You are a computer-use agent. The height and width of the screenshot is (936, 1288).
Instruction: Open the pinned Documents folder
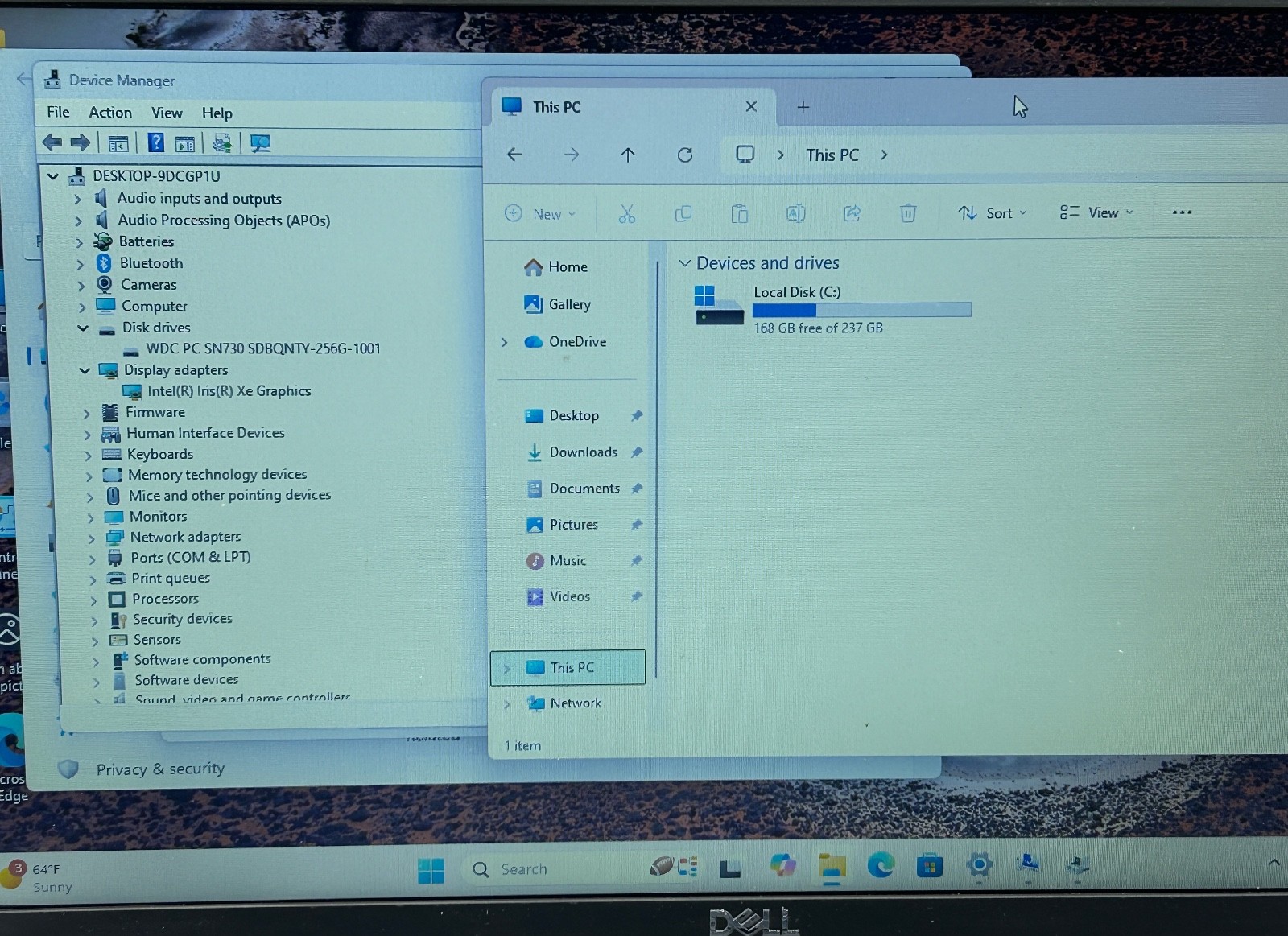click(584, 489)
